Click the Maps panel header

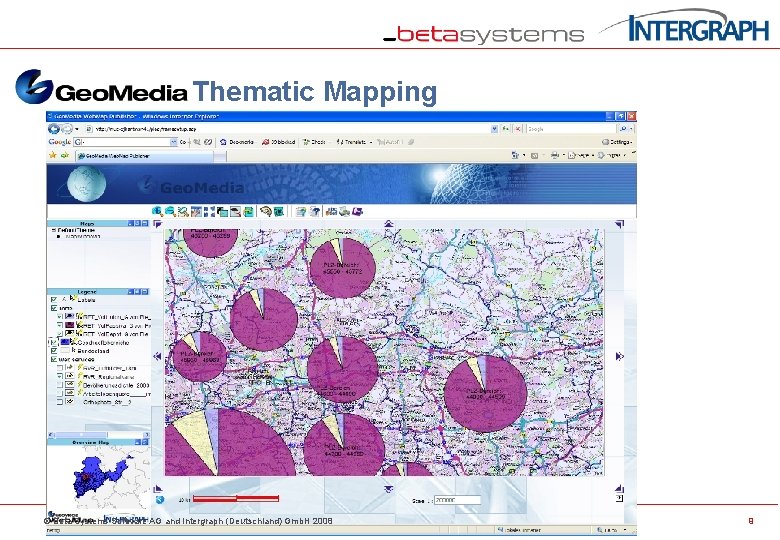coord(98,224)
